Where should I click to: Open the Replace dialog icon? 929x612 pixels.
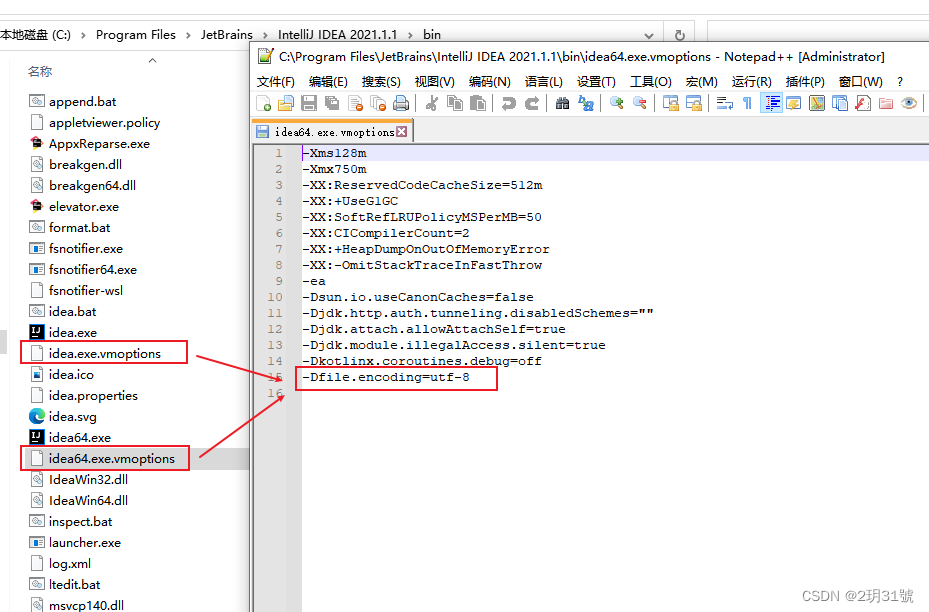click(585, 104)
